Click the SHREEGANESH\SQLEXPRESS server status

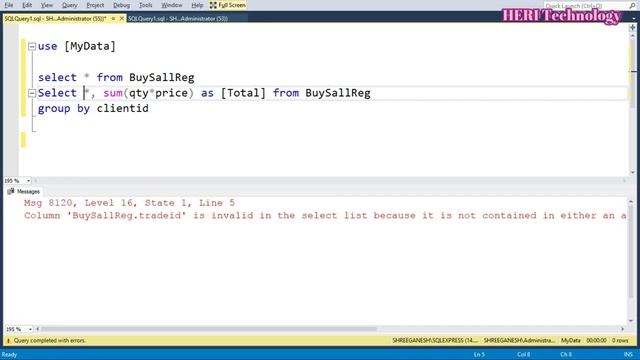(435, 340)
